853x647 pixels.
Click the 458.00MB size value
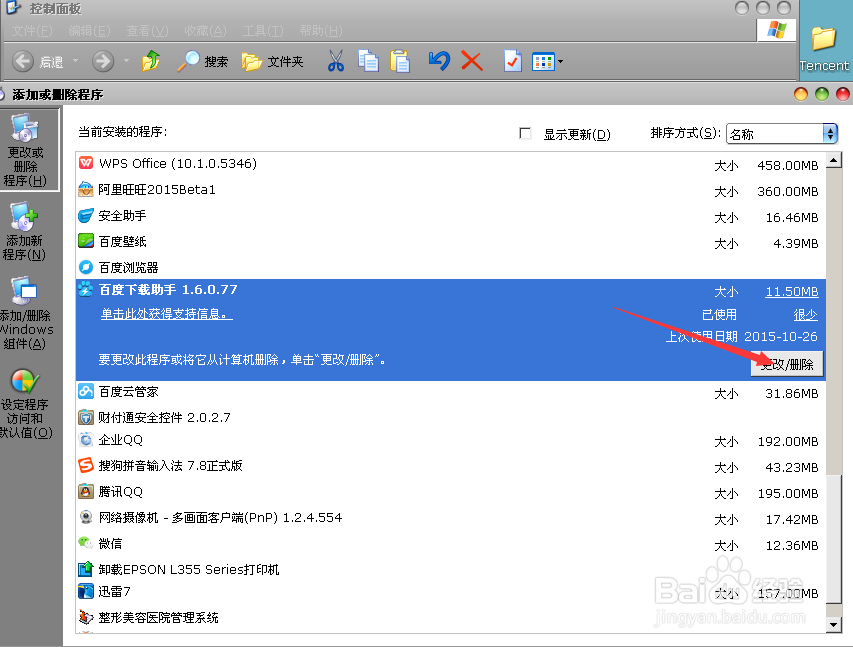pyautogui.click(x=787, y=165)
